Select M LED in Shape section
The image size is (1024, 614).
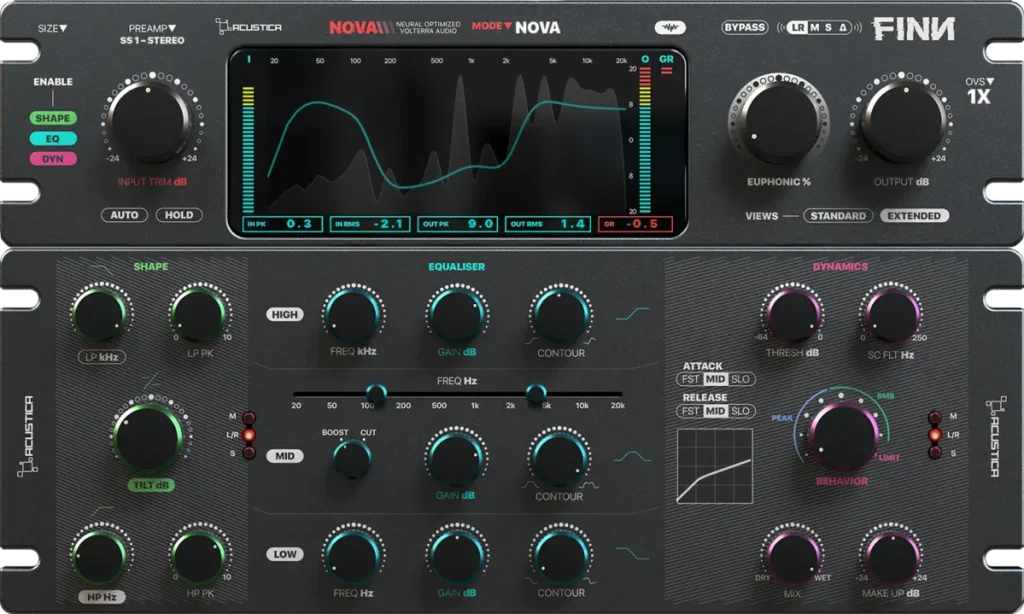(x=249, y=417)
